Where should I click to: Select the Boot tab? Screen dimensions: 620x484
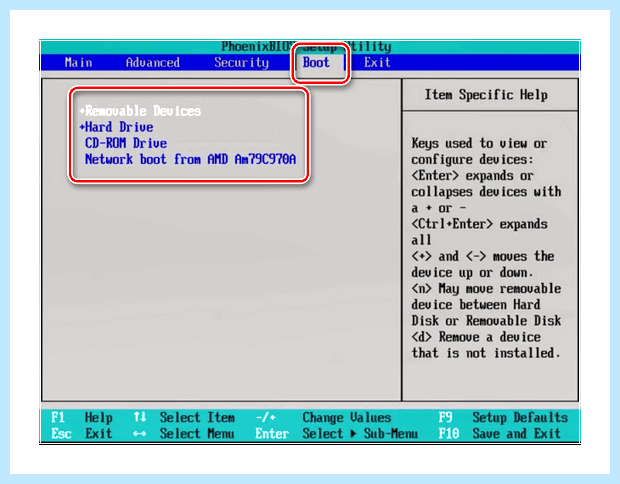[316, 62]
